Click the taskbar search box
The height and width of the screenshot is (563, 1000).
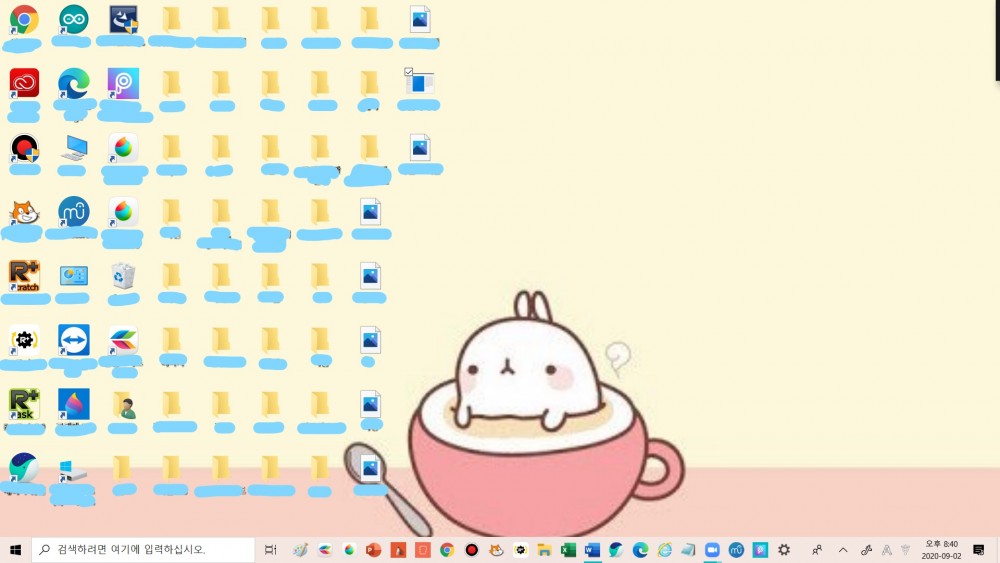click(x=143, y=550)
